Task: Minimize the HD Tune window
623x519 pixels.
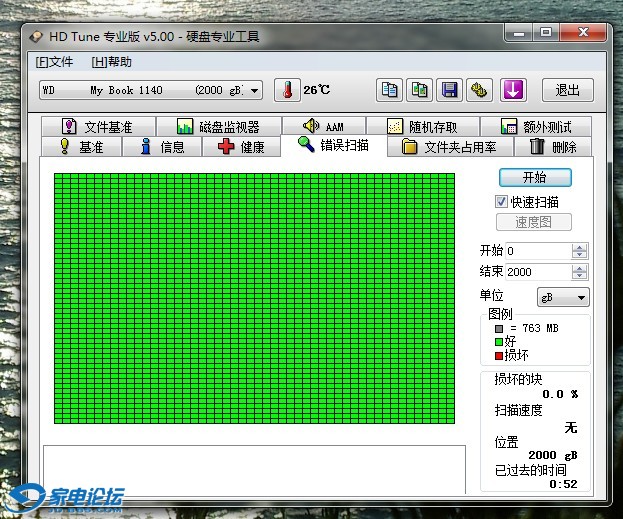Action: [x=519, y=33]
